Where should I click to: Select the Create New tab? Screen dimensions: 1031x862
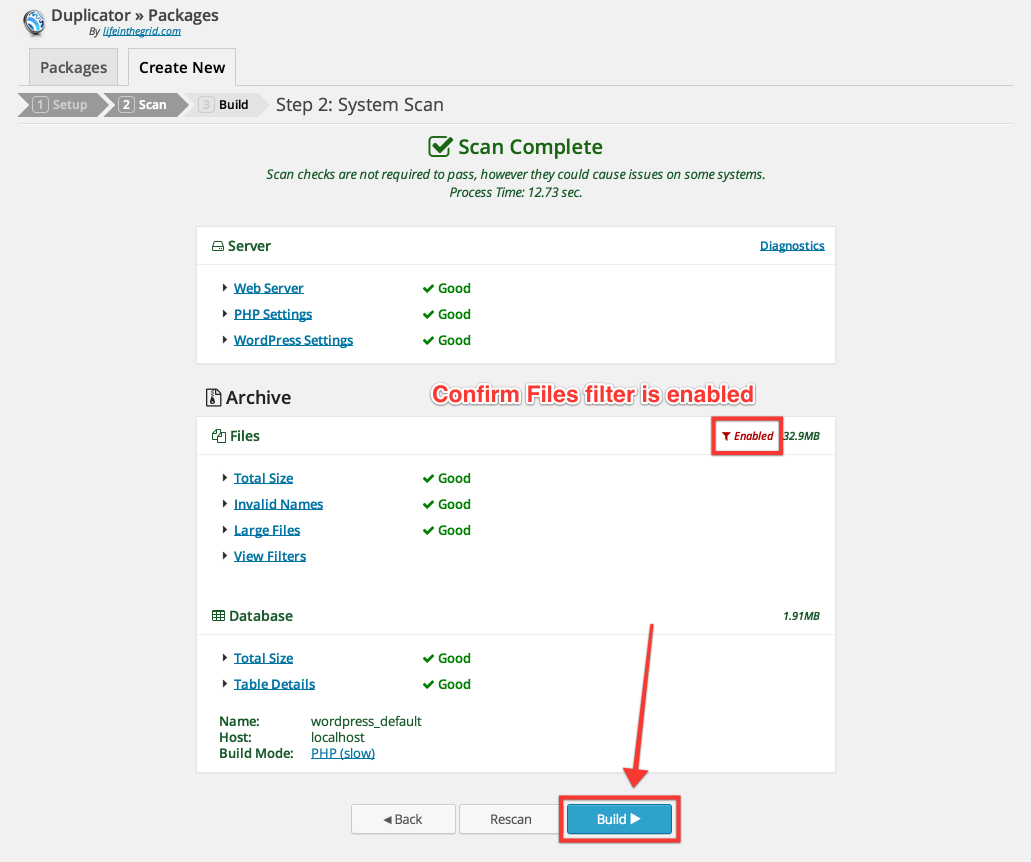[x=182, y=67]
